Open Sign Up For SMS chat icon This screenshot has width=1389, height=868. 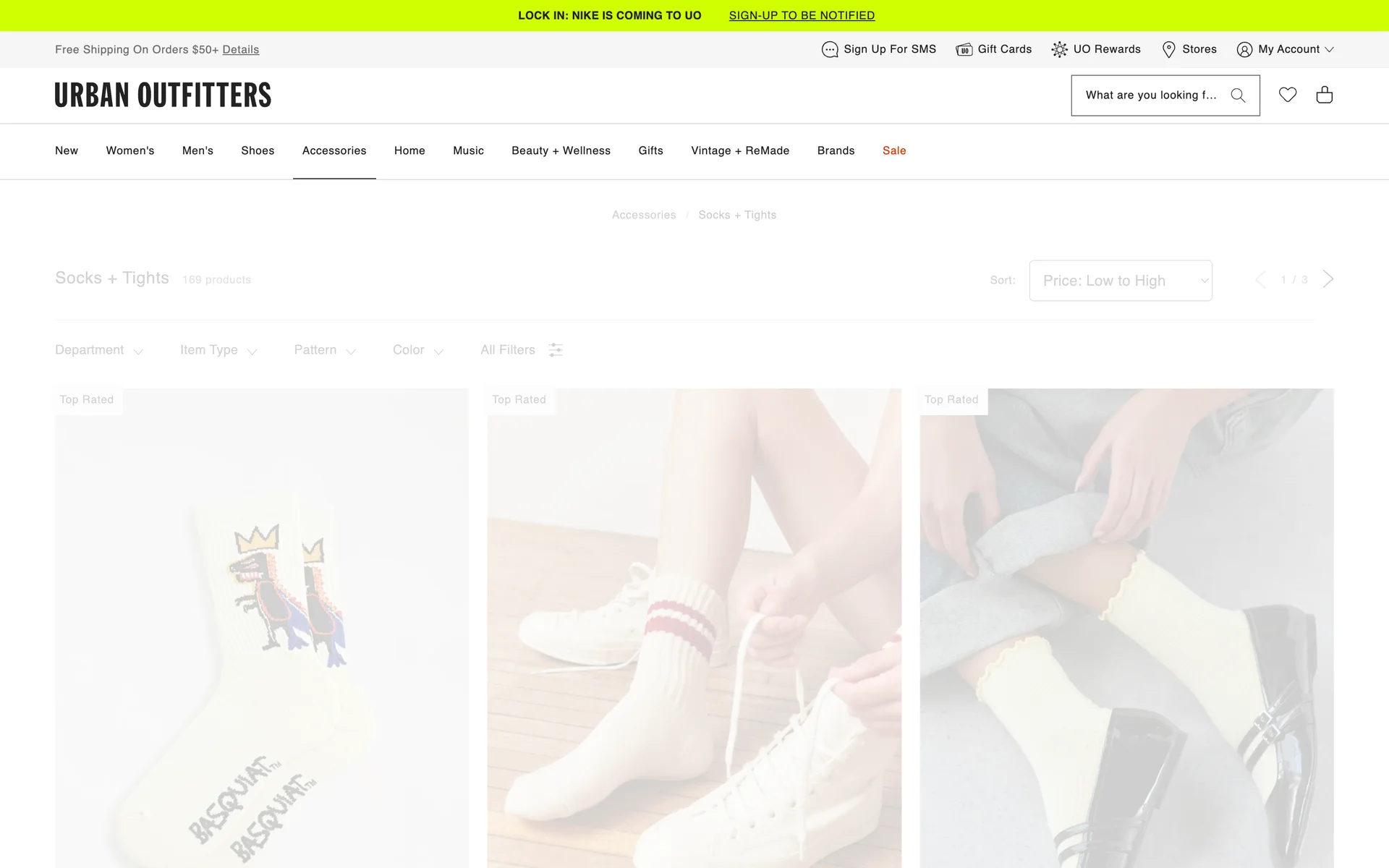click(830, 49)
